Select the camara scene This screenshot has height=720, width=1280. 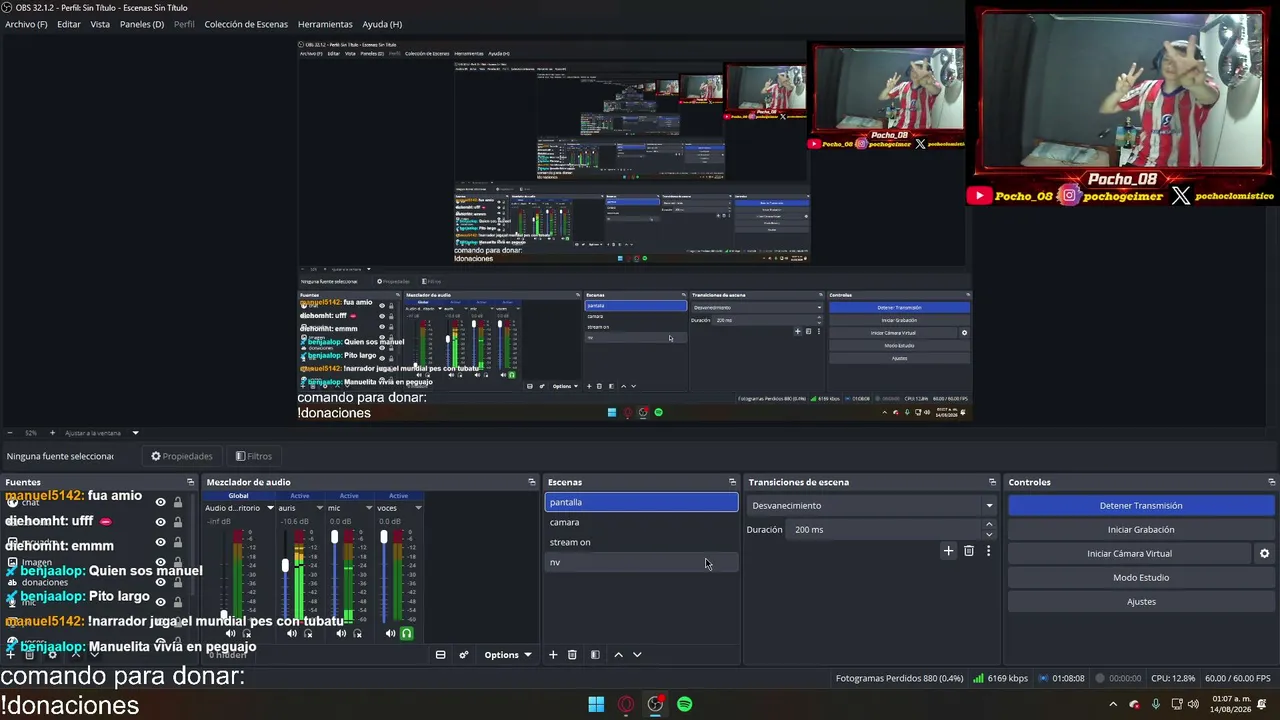click(641, 522)
